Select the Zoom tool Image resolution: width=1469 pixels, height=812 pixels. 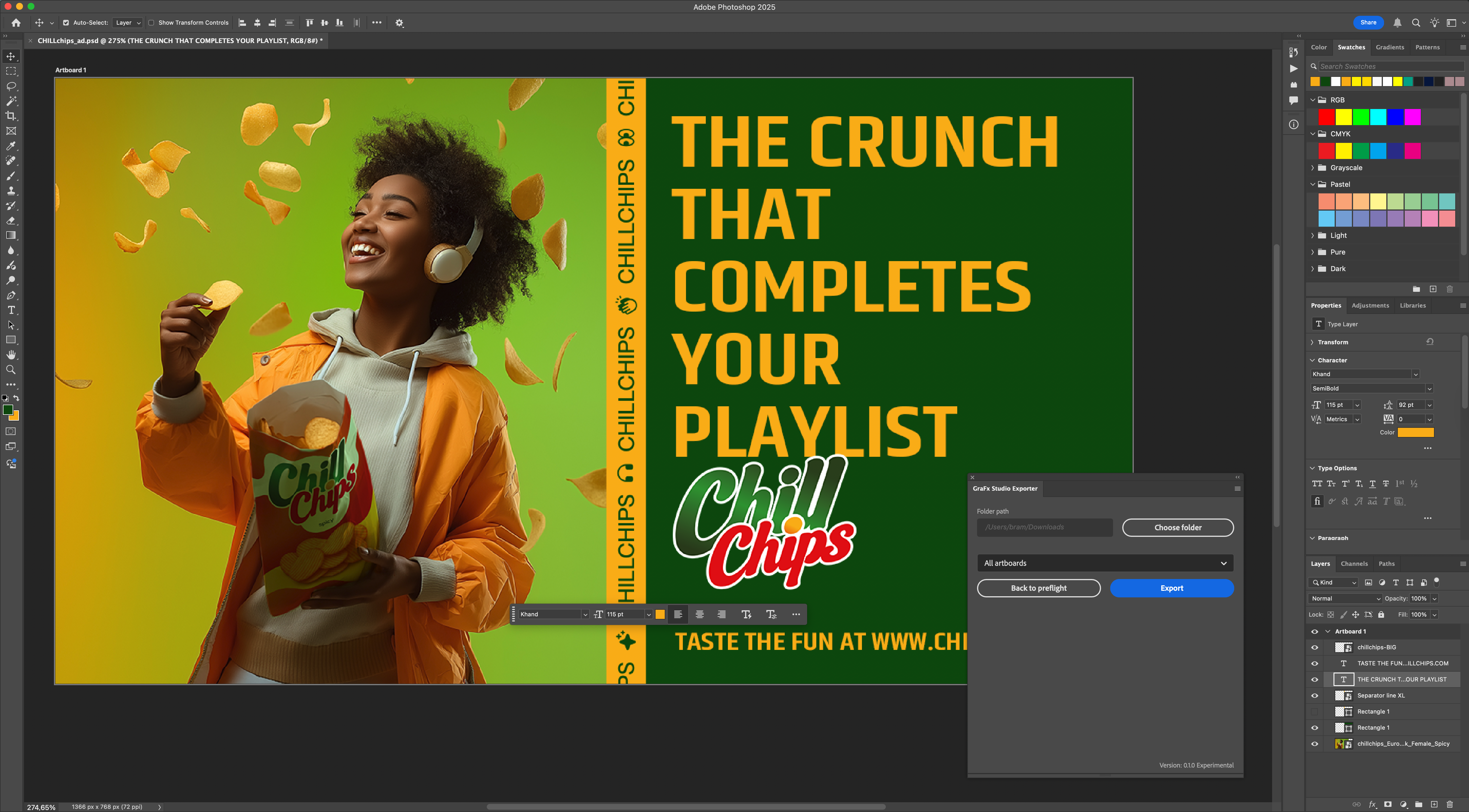click(11, 370)
